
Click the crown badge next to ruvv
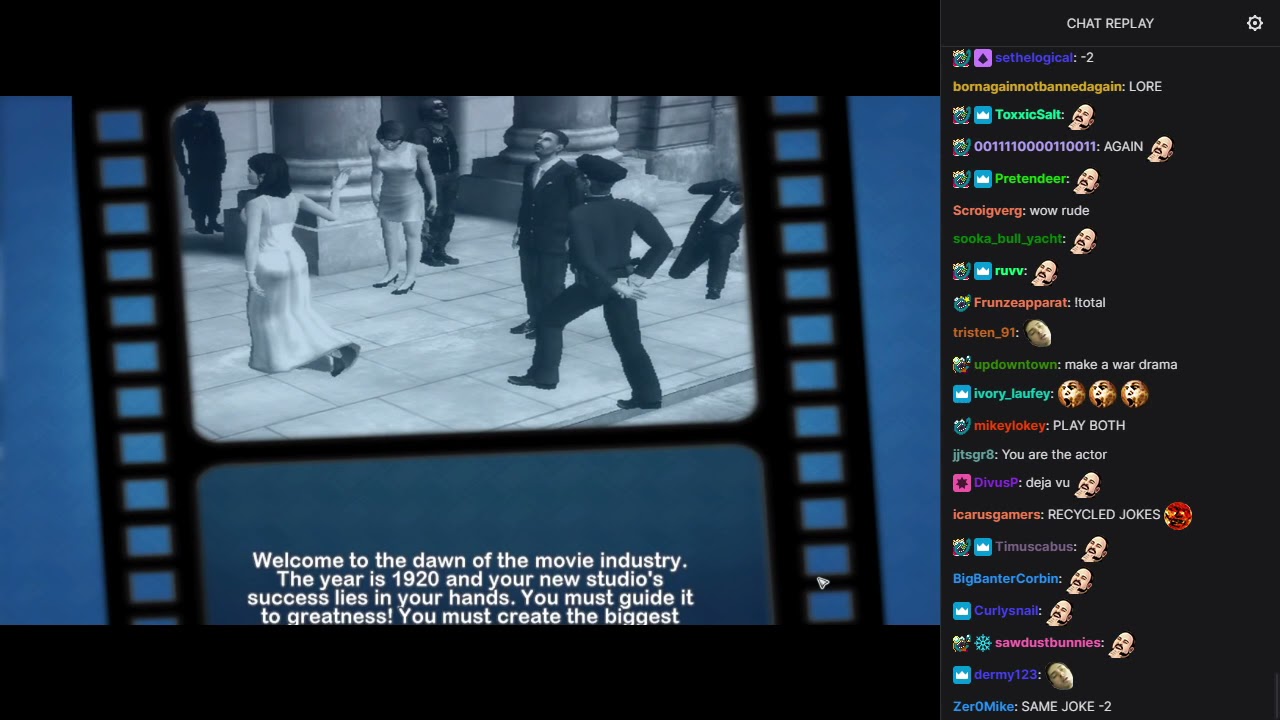[x=982, y=271]
